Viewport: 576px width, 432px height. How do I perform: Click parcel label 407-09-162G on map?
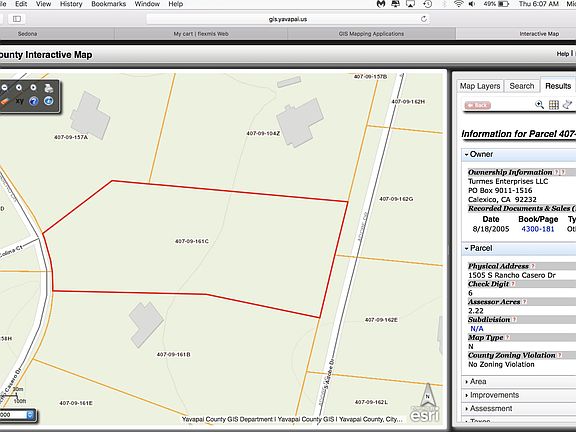[x=396, y=199]
